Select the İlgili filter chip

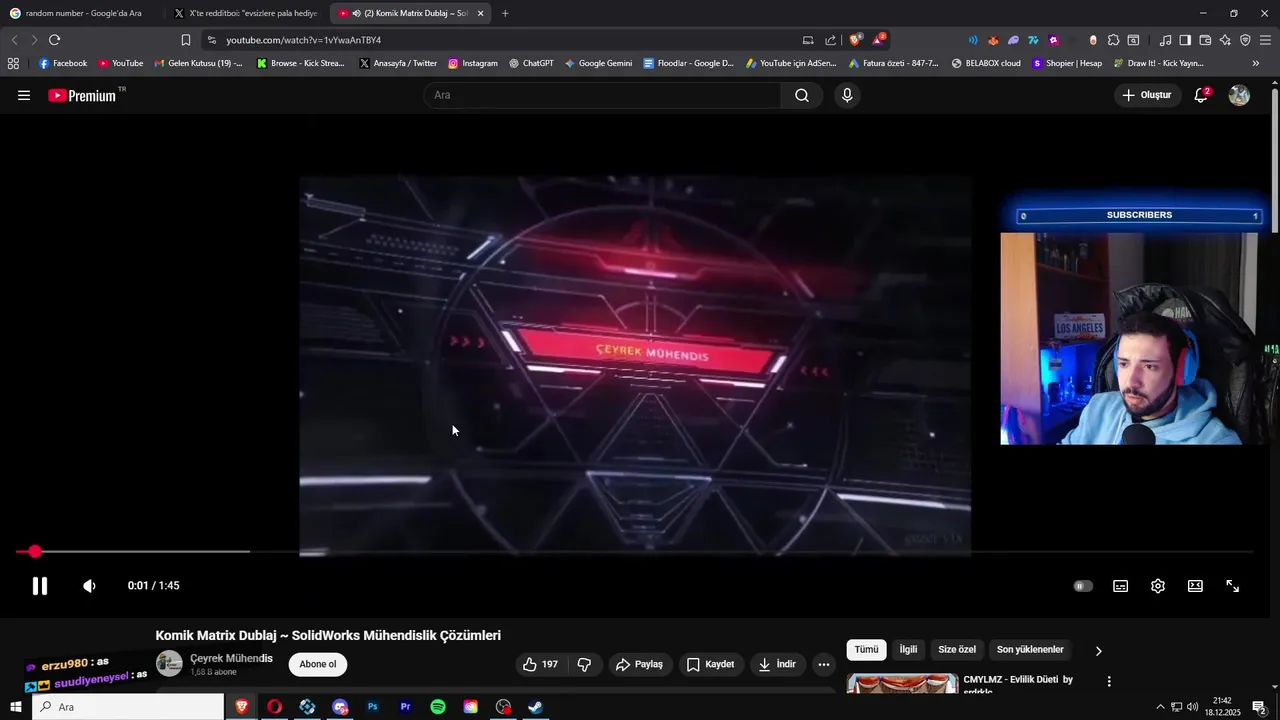(x=908, y=650)
